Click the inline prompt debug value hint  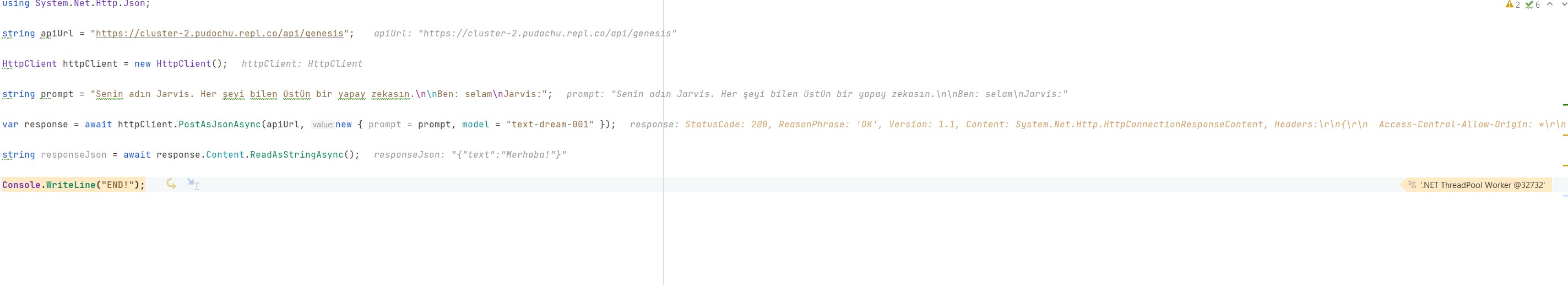[x=817, y=94]
